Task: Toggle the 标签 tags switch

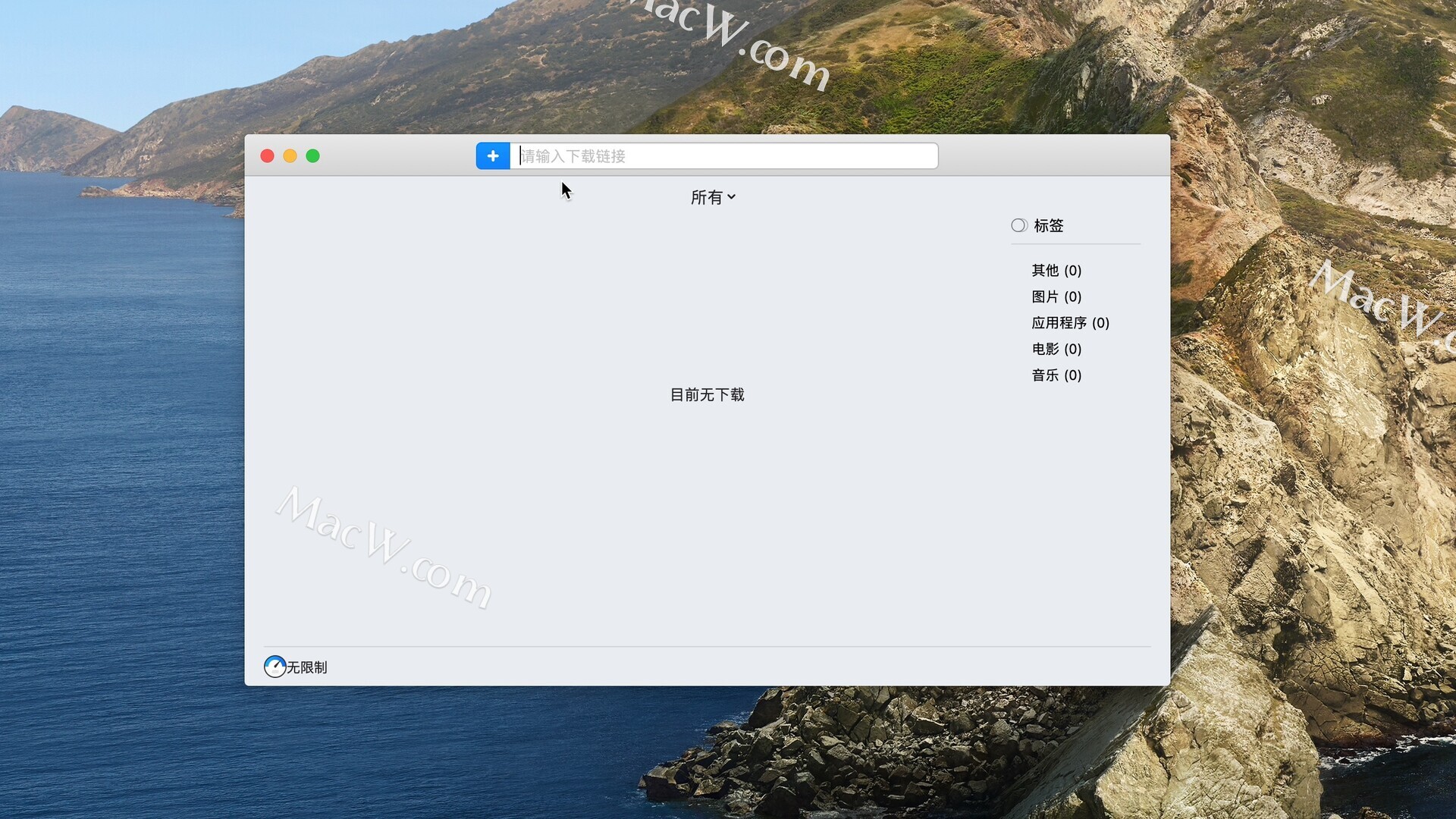Action: [x=1019, y=225]
